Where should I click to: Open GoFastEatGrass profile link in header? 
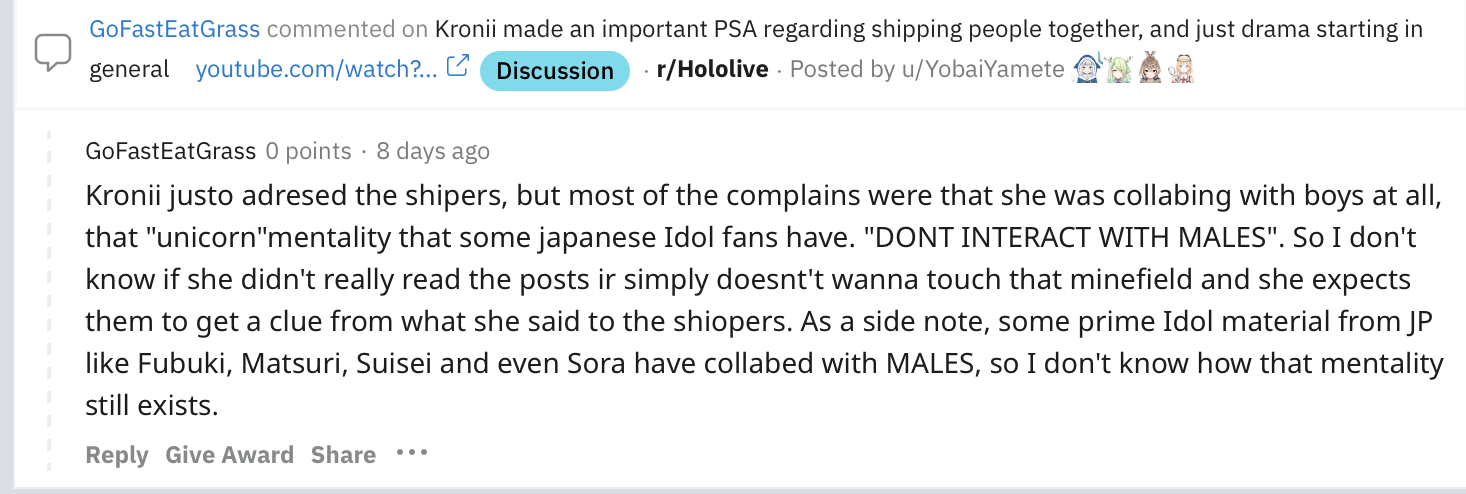point(175,29)
